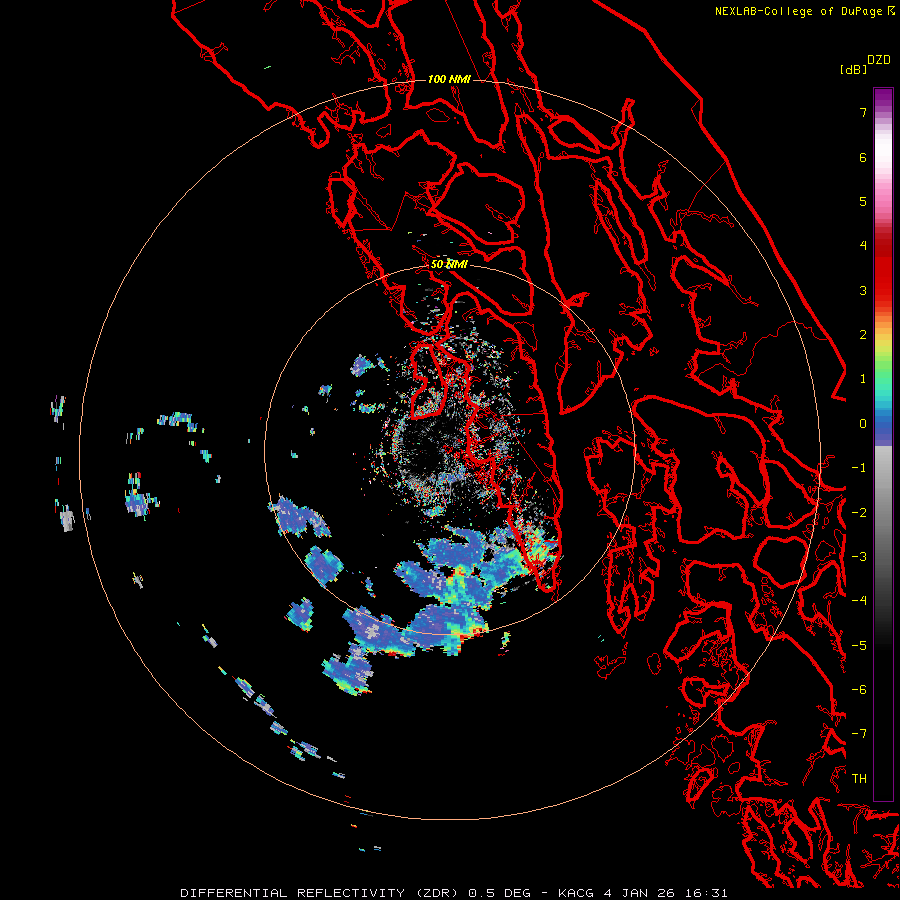Select the 0 tick label on color scale
Viewport: 900px width, 900px height.
863,424
